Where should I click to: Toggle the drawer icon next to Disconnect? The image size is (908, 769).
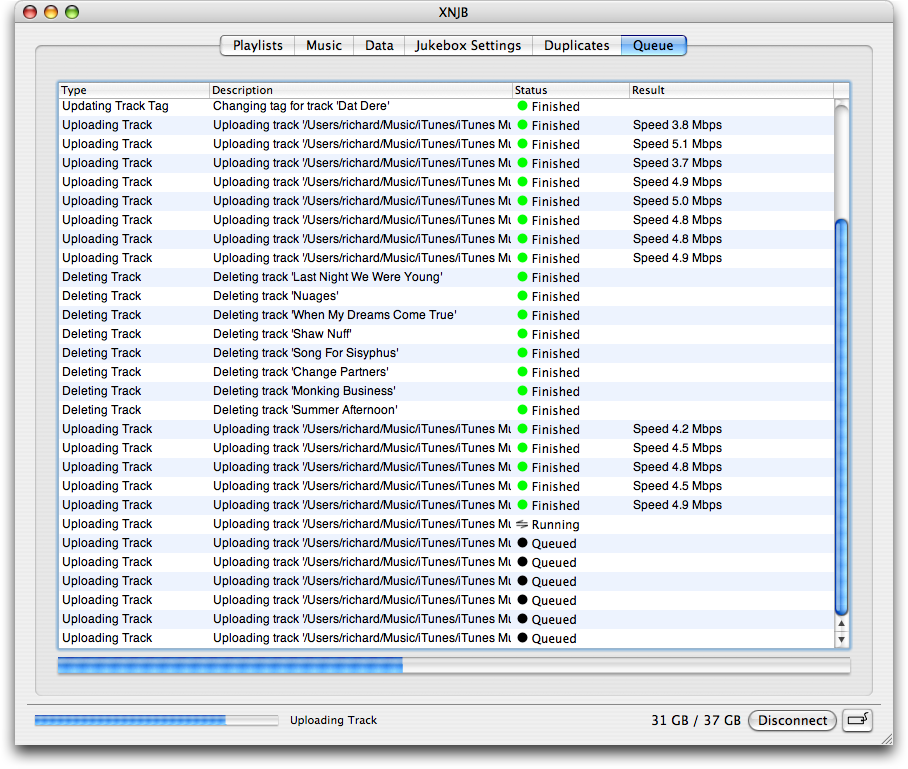click(857, 720)
